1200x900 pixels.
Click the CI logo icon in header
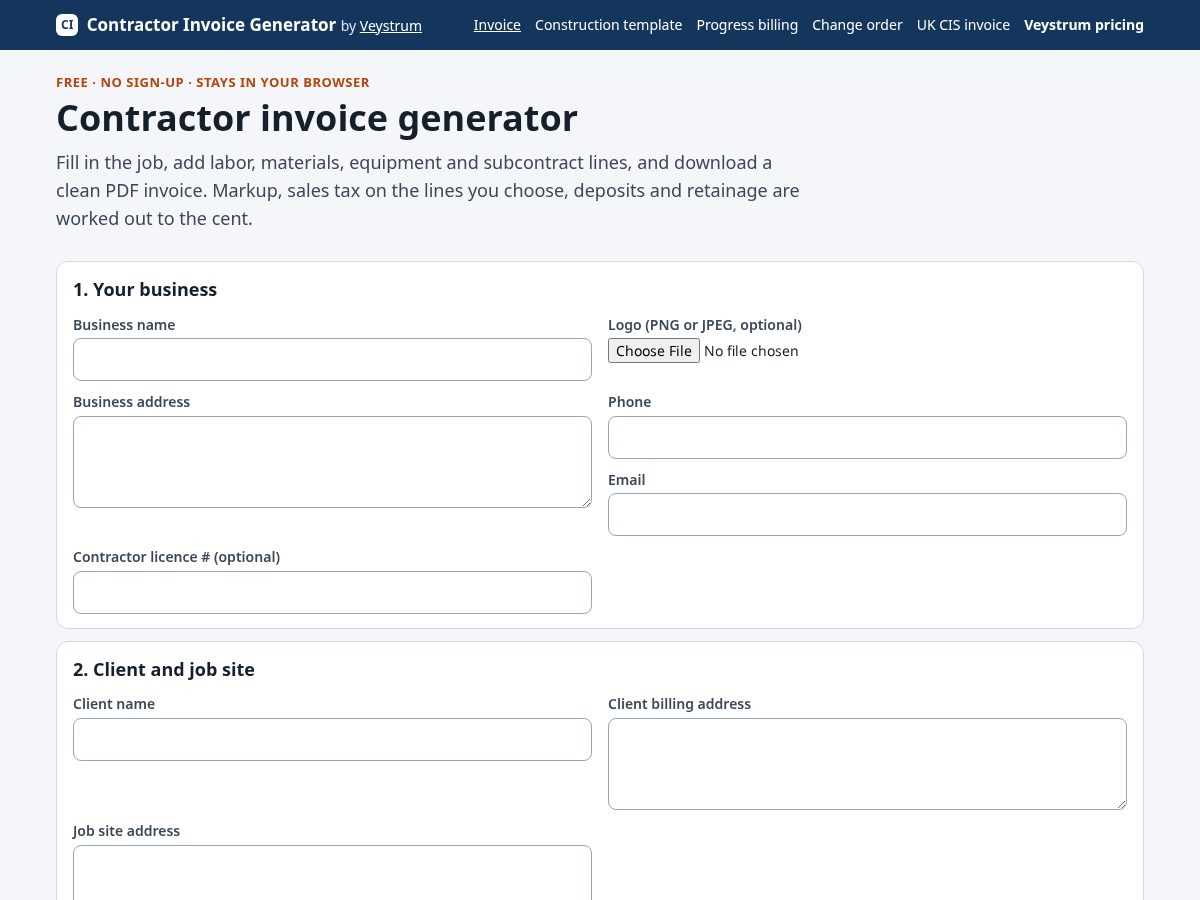[x=67, y=25]
